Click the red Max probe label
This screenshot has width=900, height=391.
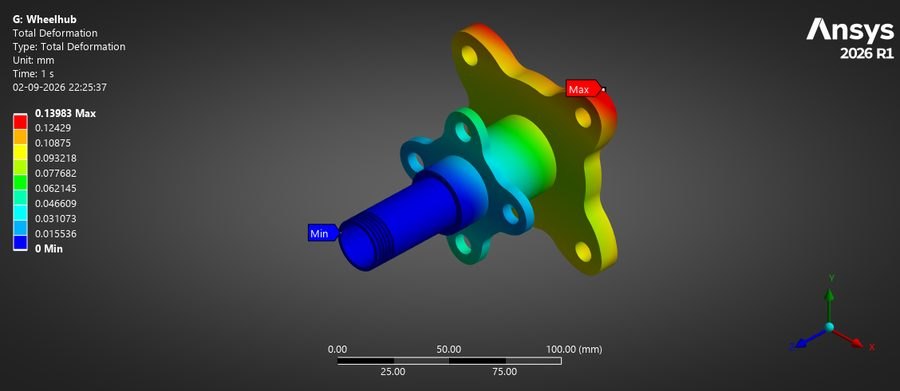(583, 89)
